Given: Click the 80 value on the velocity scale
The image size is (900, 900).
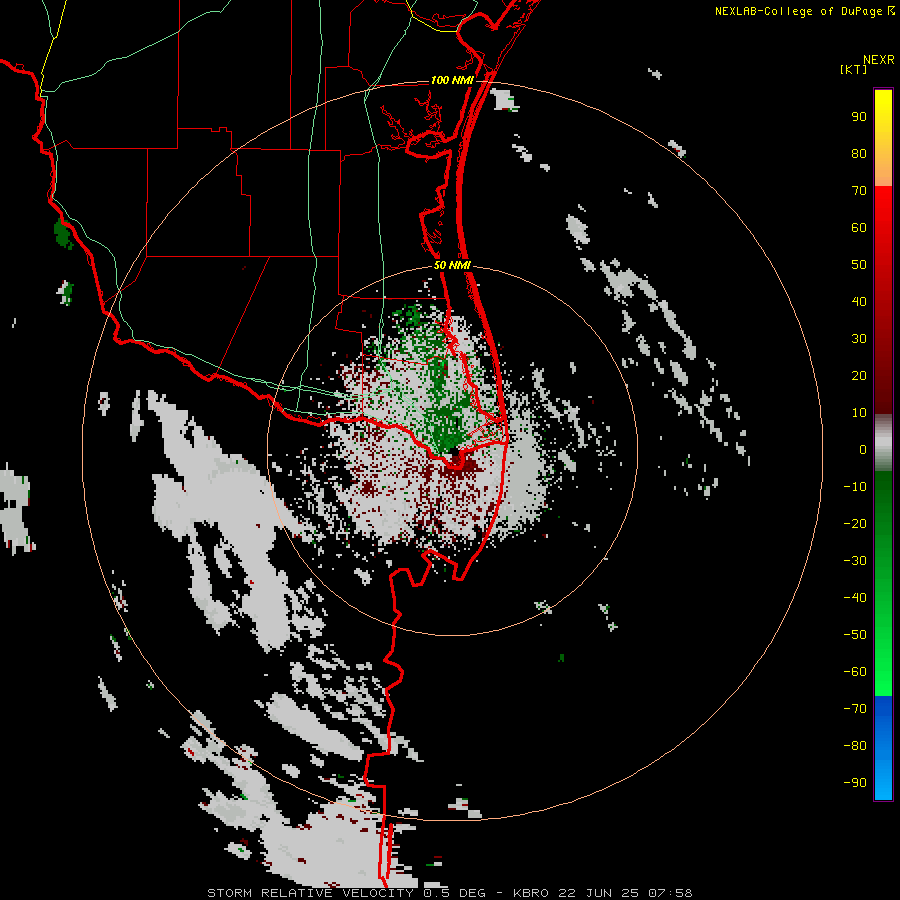Looking at the screenshot, I should coord(859,154).
